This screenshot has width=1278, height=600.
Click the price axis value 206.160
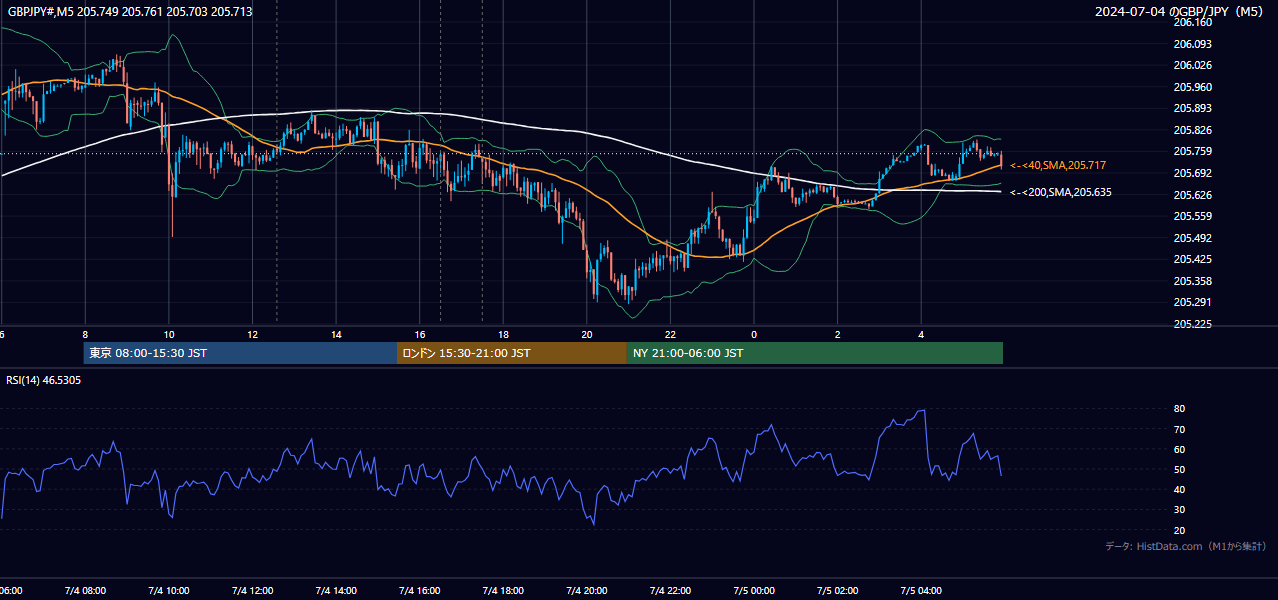click(1193, 22)
